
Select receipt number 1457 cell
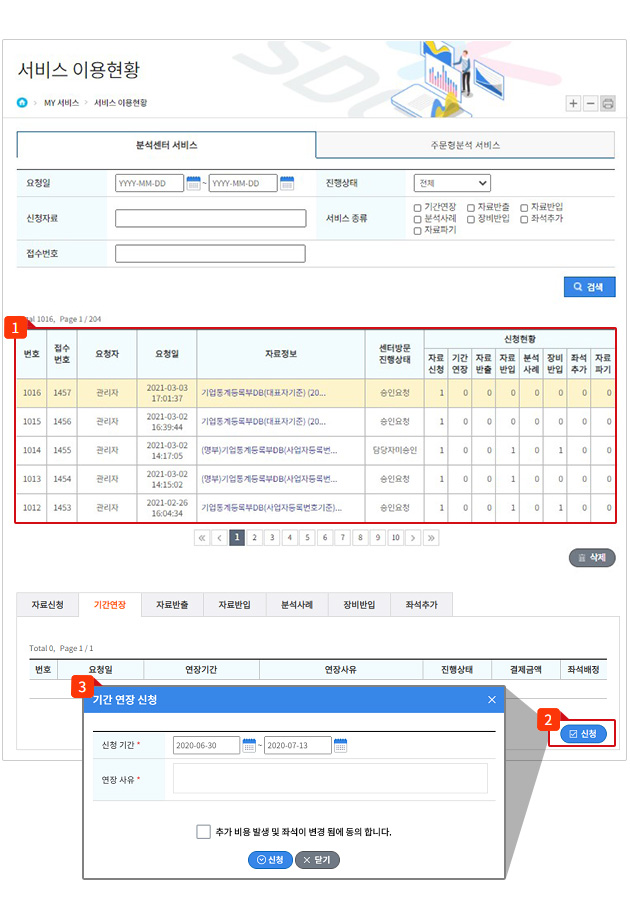coord(62,393)
